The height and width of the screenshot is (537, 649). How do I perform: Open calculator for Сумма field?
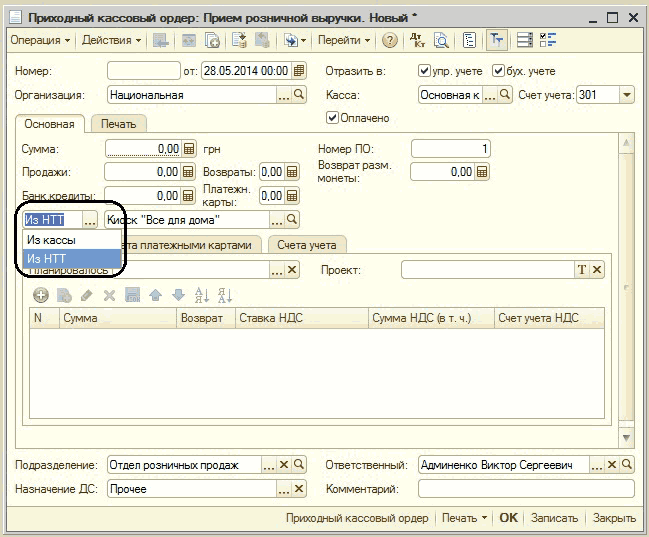(x=189, y=149)
